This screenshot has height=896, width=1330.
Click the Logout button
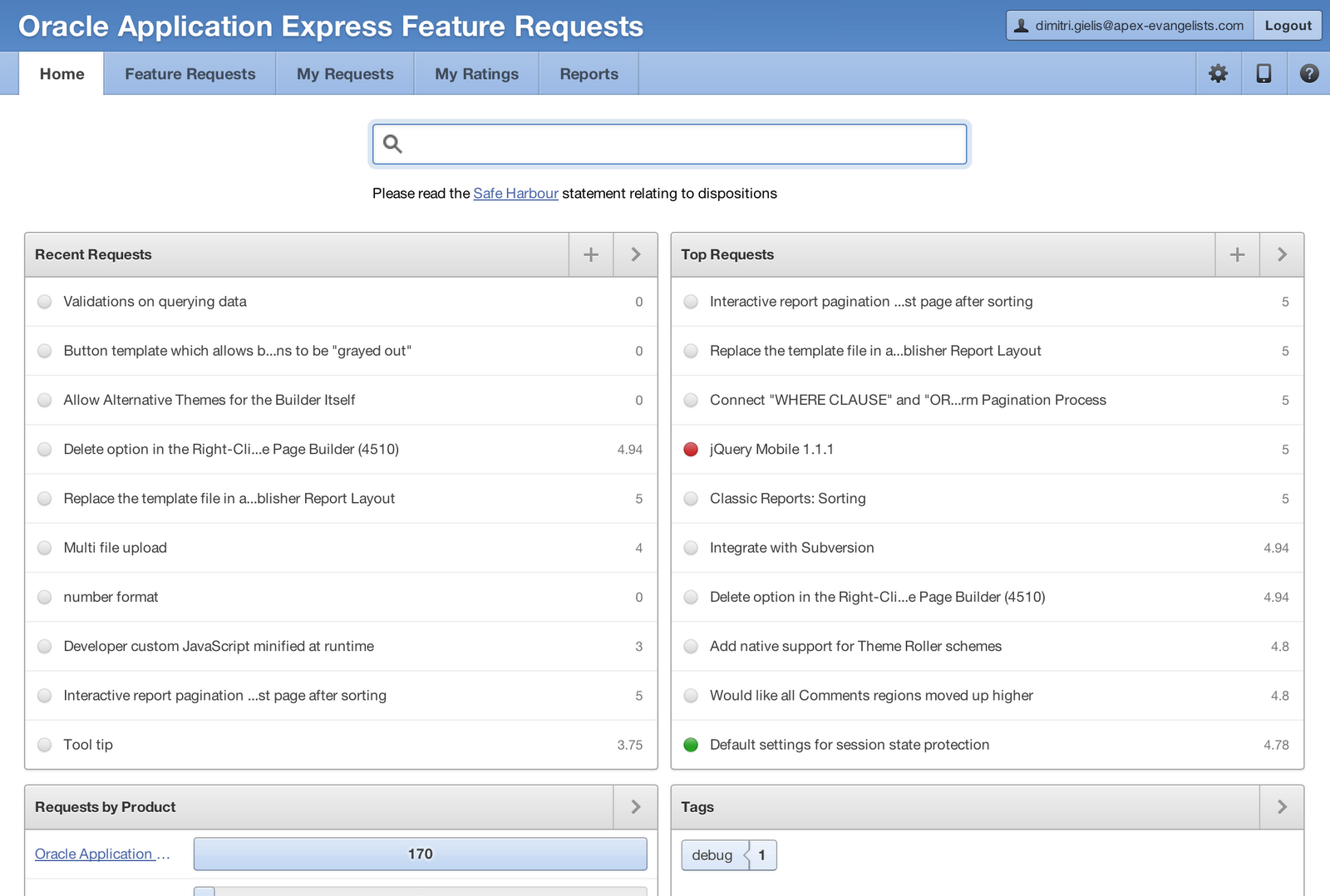(x=1288, y=26)
